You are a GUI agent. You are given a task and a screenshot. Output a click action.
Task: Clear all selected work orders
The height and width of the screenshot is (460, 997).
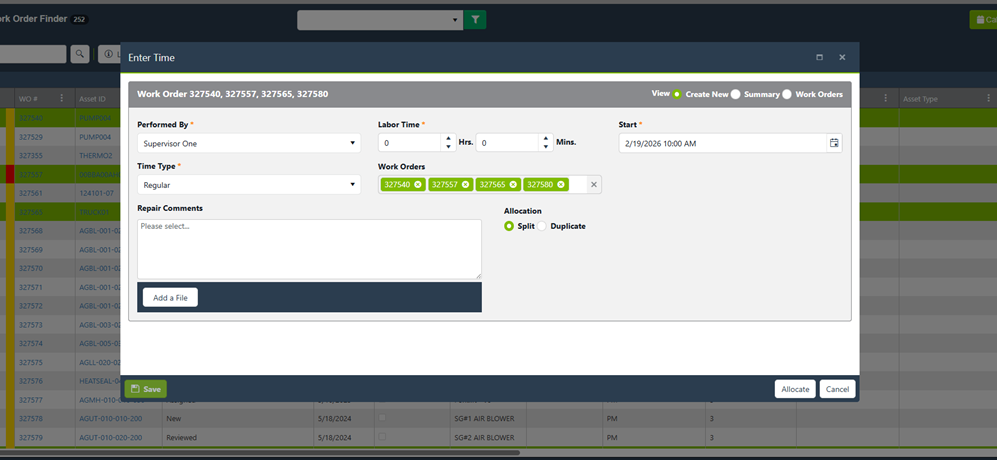pos(593,185)
